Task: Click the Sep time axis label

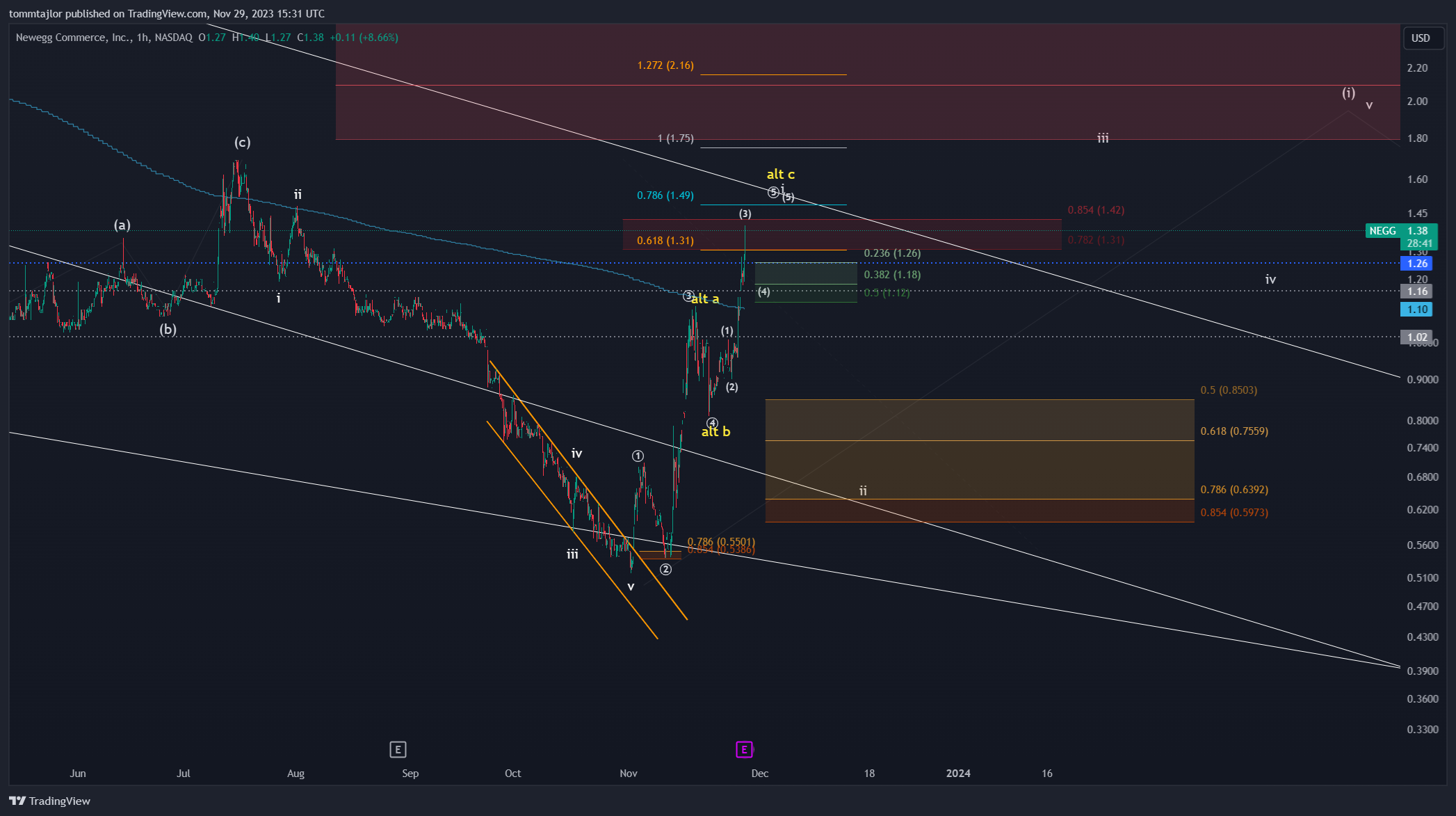Action: click(410, 773)
